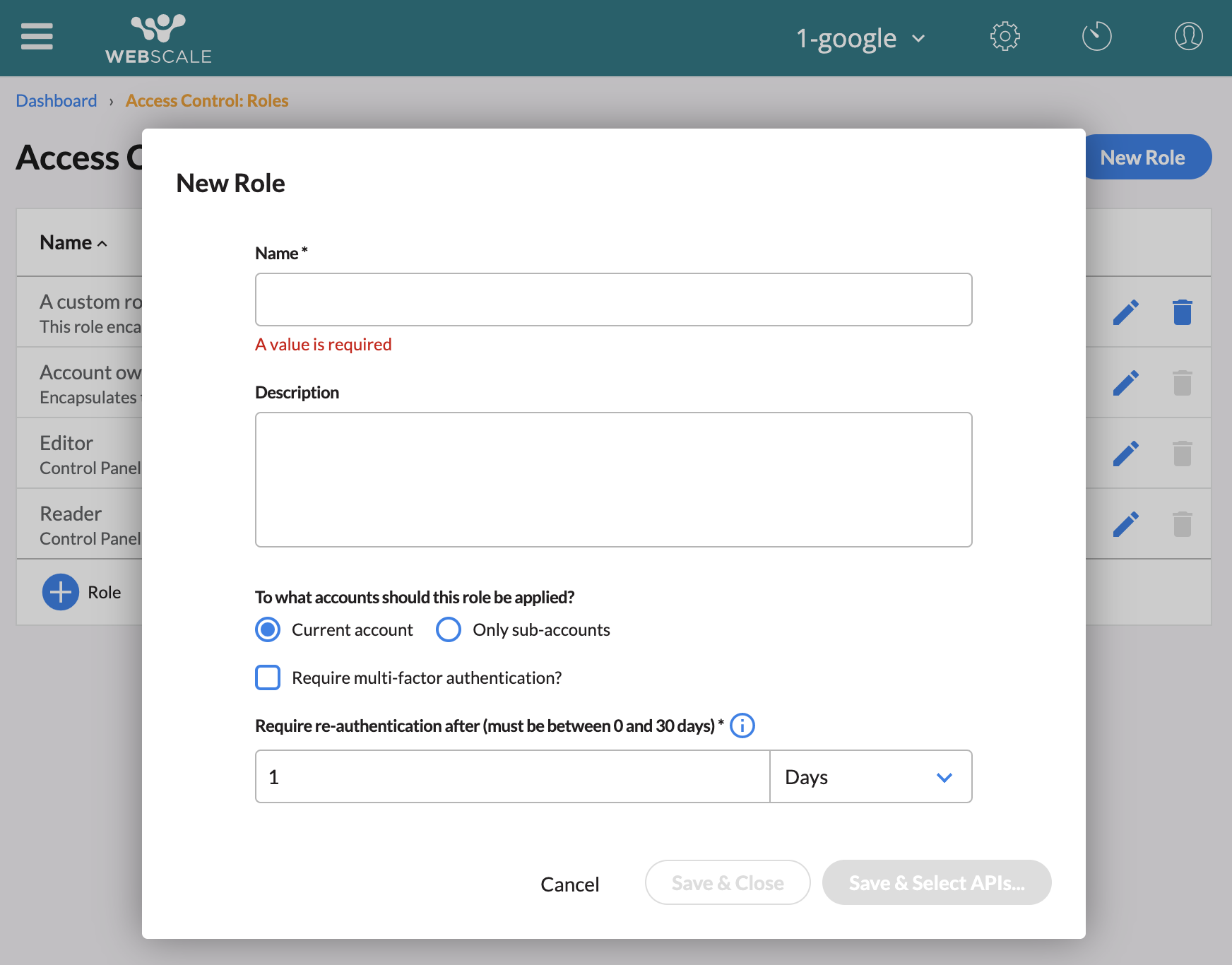Cancel the New Role dialog
The image size is (1232, 965).
pos(569,884)
